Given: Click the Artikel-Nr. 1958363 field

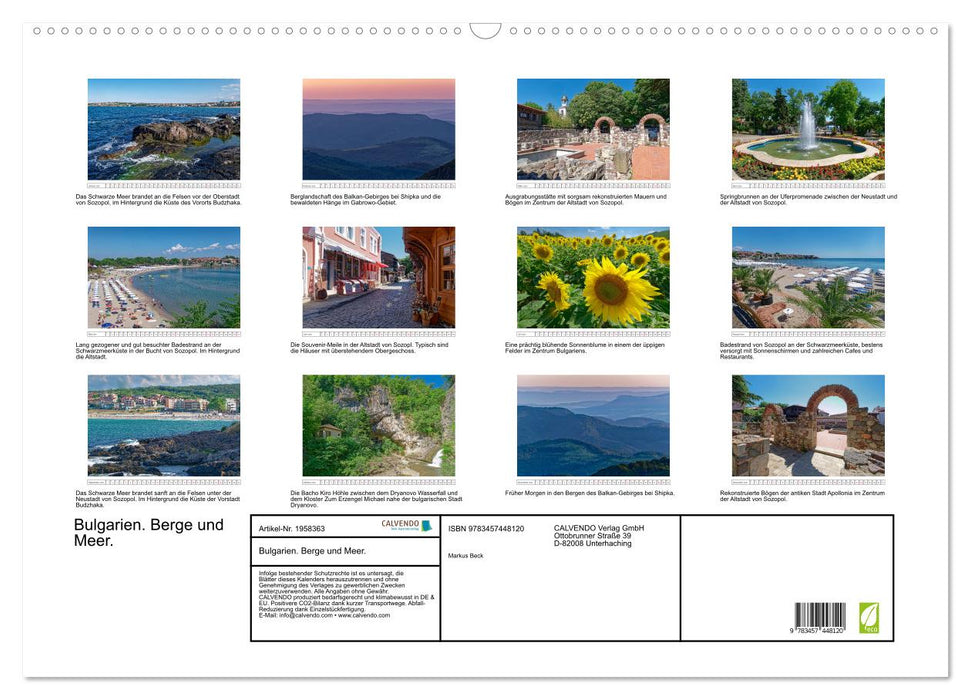Looking at the screenshot, I should (x=292, y=529).
